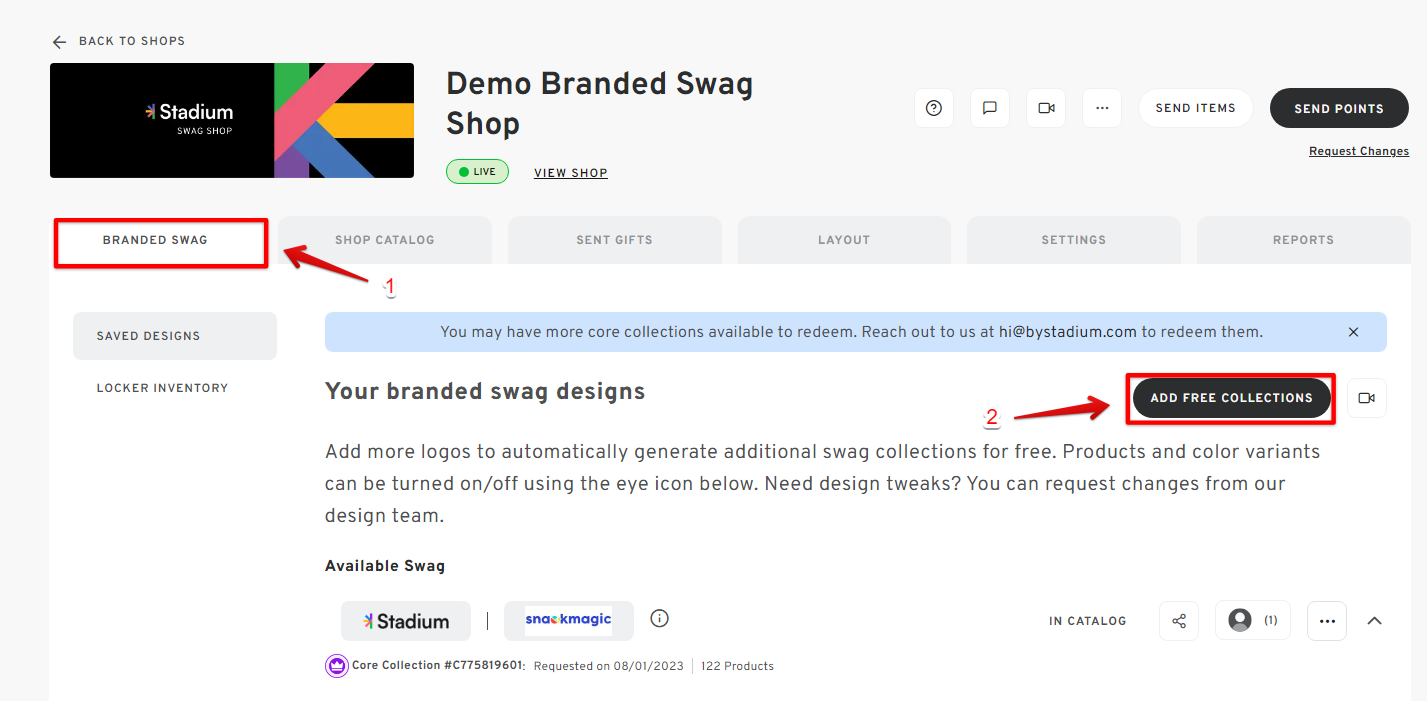Click the Stadium Swag Shop banner thumbnail

coord(232,121)
